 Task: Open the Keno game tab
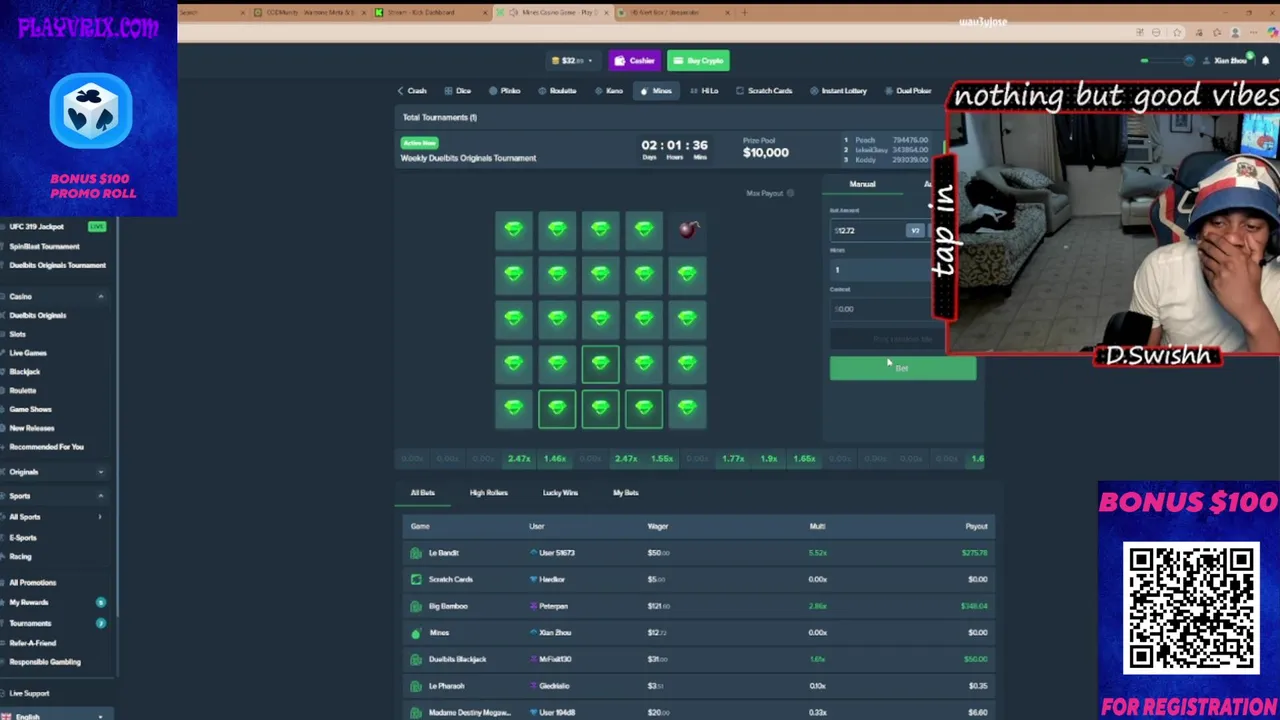[608, 91]
